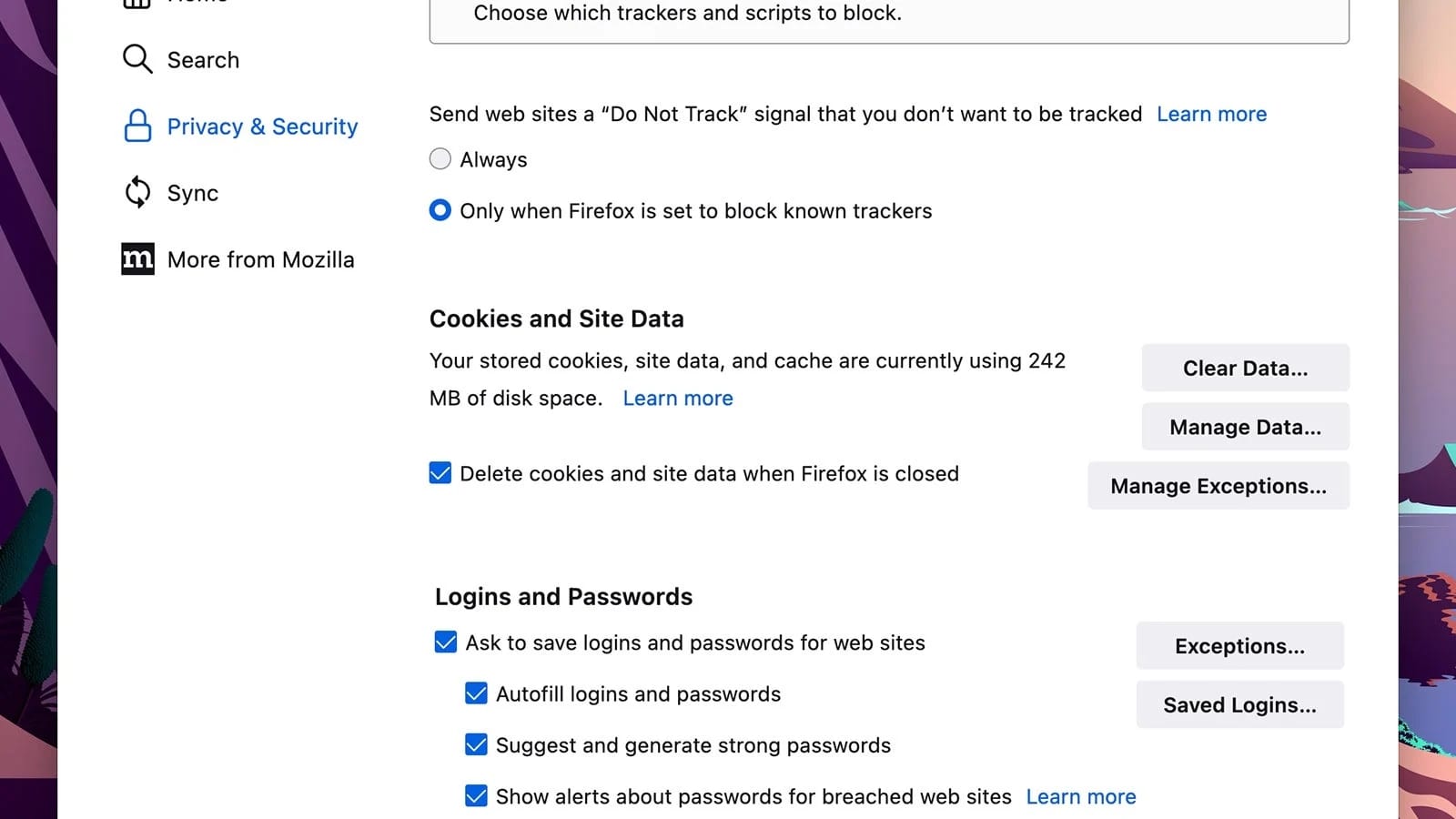Uncheck 'Delete cookies and site data when Firefox is closed'
The height and width of the screenshot is (819, 1456).
coord(440,473)
